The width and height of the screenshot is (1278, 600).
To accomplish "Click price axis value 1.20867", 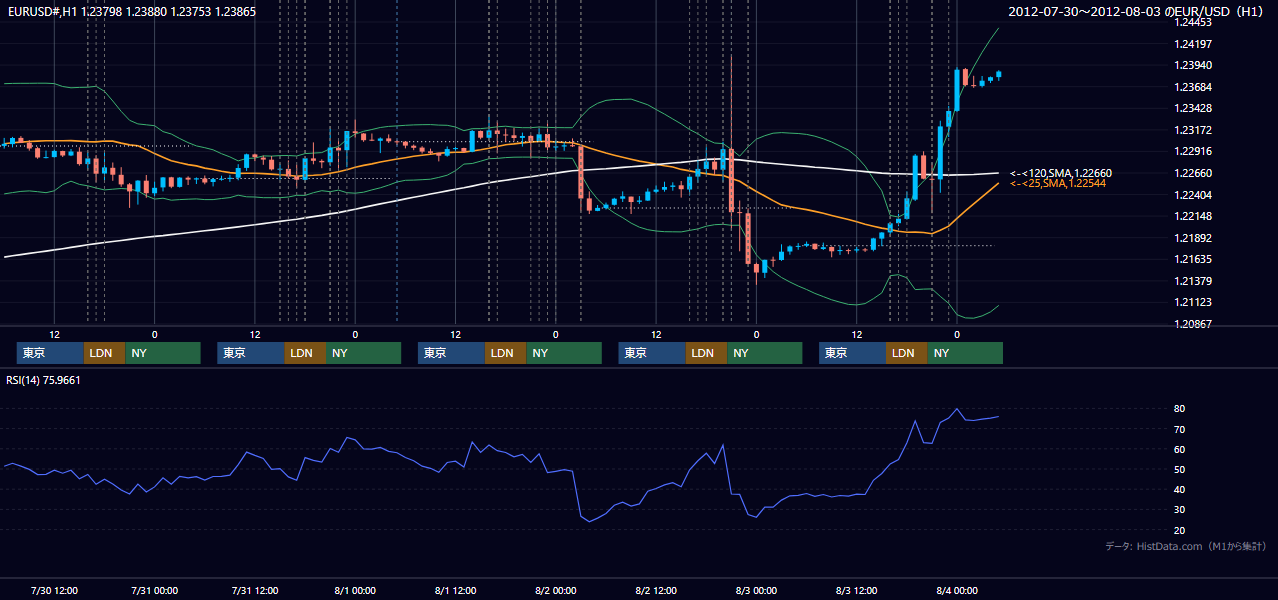I will [x=1193, y=324].
